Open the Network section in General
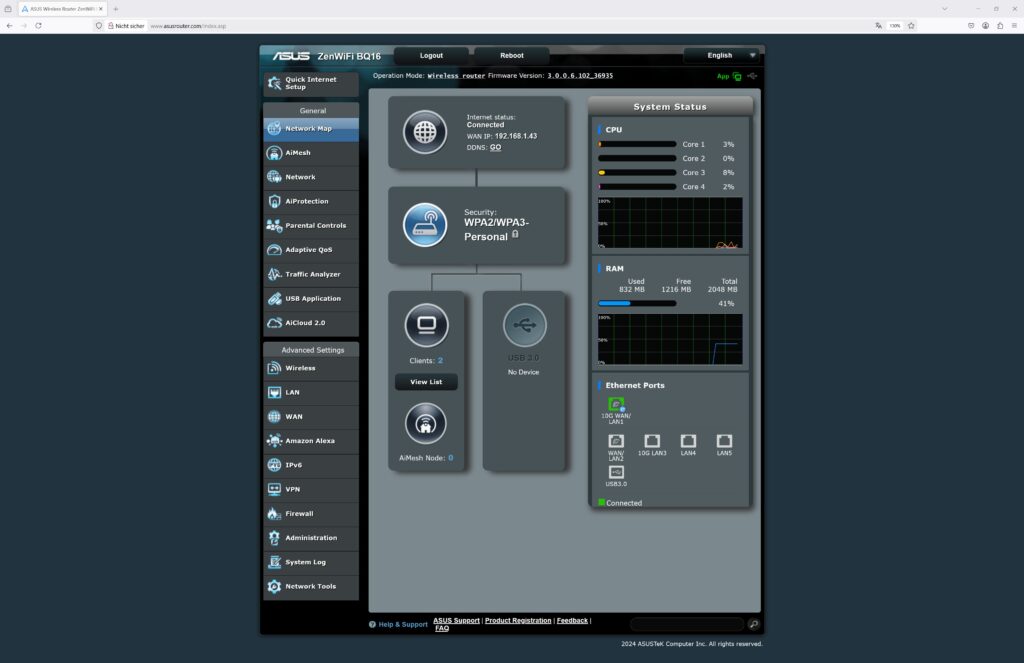Image resolution: width=1024 pixels, height=663 pixels. (x=311, y=177)
